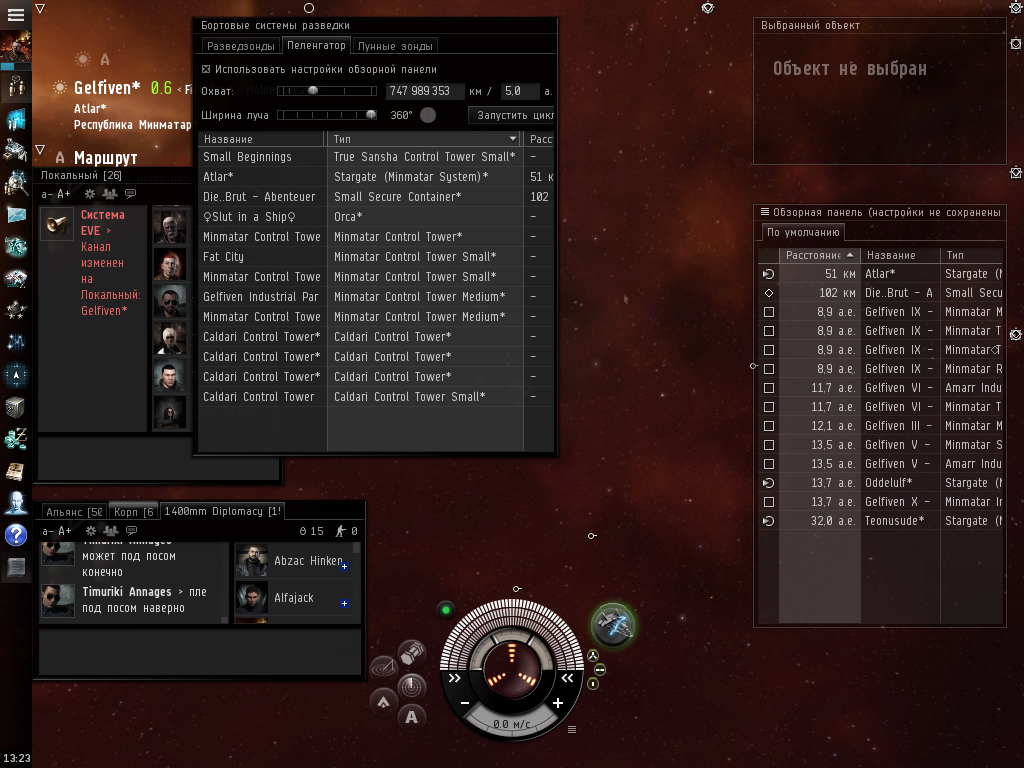Click speech bubble icon in Local chat
Image resolution: width=1024 pixels, height=768 pixels.
pyautogui.click(x=131, y=194)
